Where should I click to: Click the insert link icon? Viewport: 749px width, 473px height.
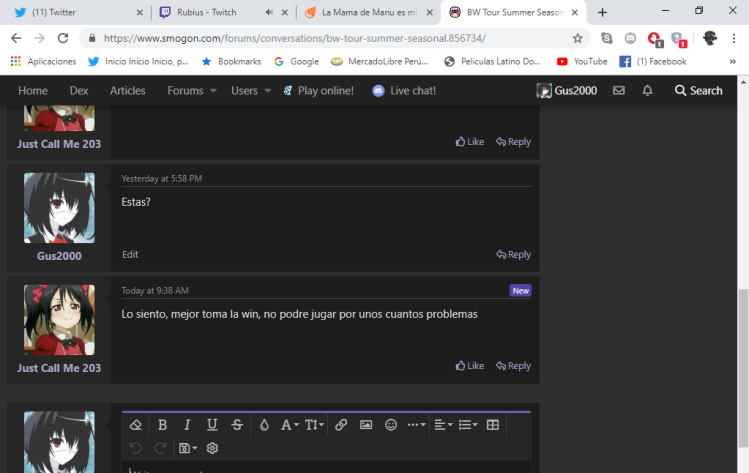(x=341, y=425)
